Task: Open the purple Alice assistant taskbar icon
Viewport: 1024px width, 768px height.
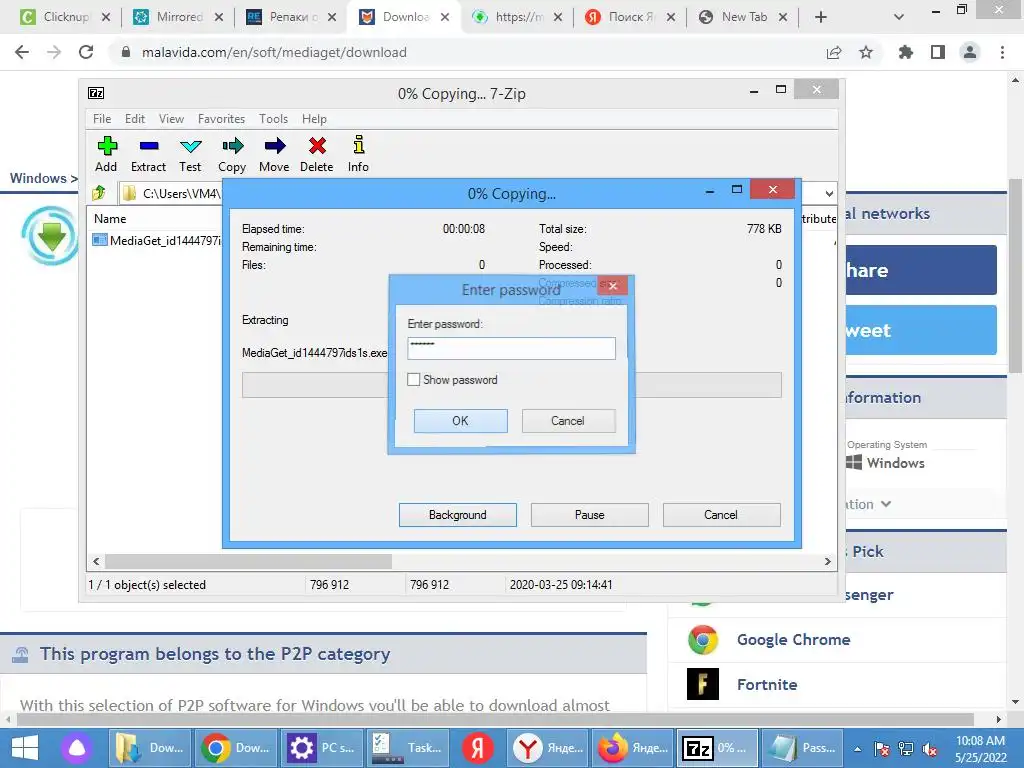Action: pos(77,748)
